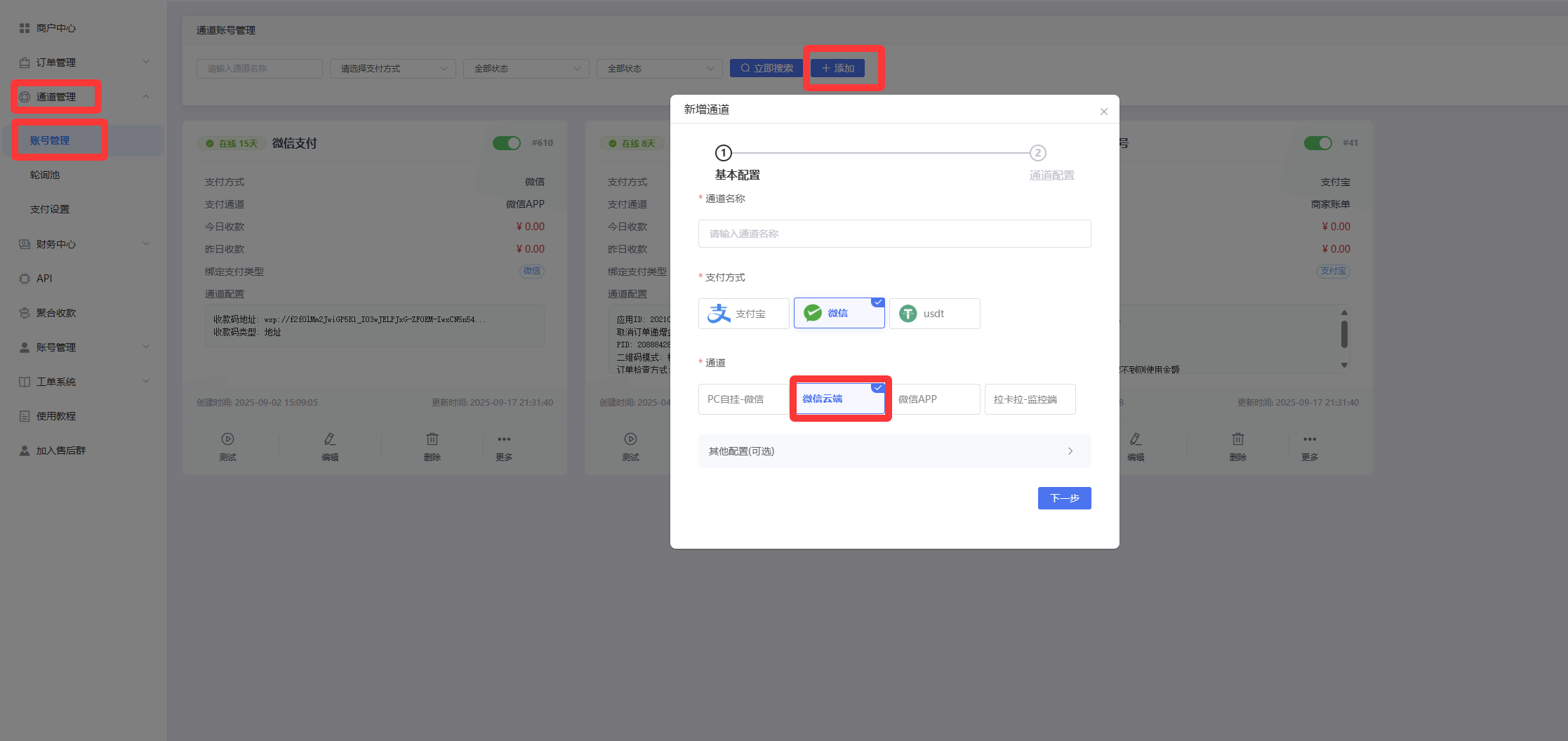
Task: Close the 新增通道 dialog
Action: [x=1103, y=112]
